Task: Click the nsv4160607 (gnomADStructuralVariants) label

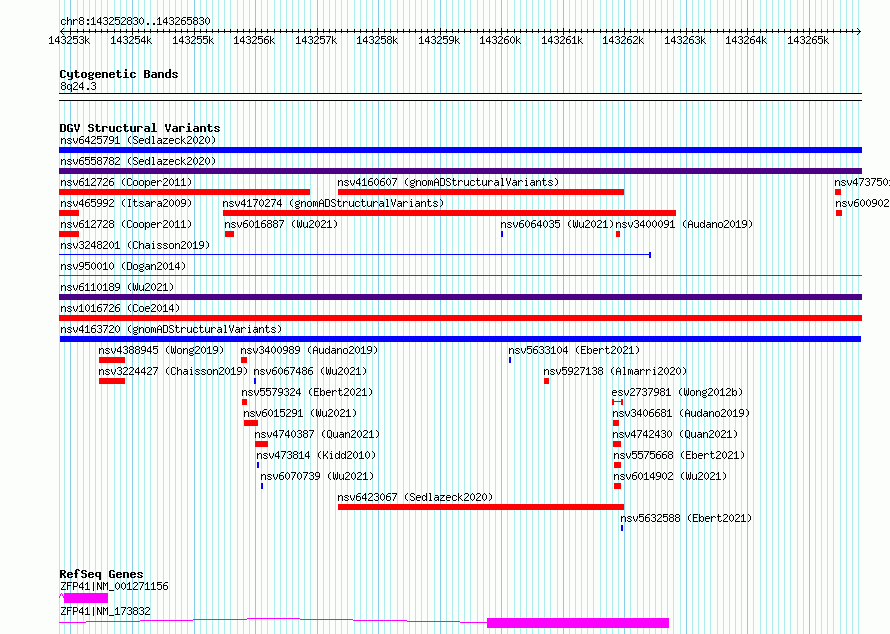Action: (448, 182)
